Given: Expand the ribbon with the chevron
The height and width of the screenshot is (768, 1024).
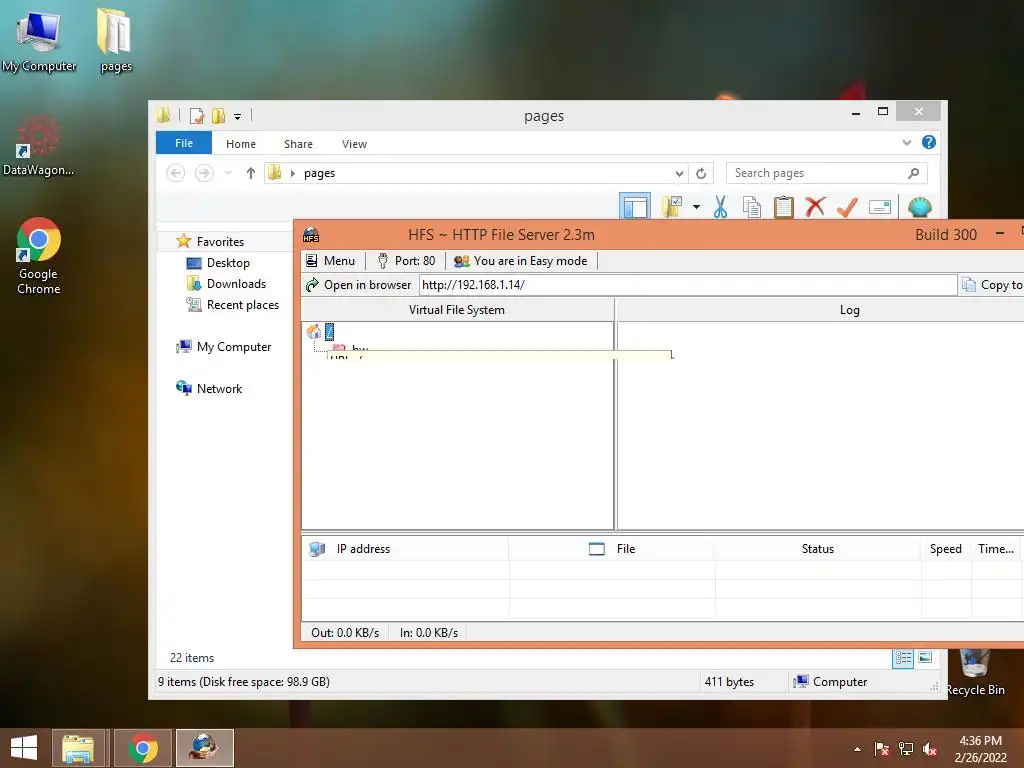Looking at the screenshot, I should pos(906,142).
